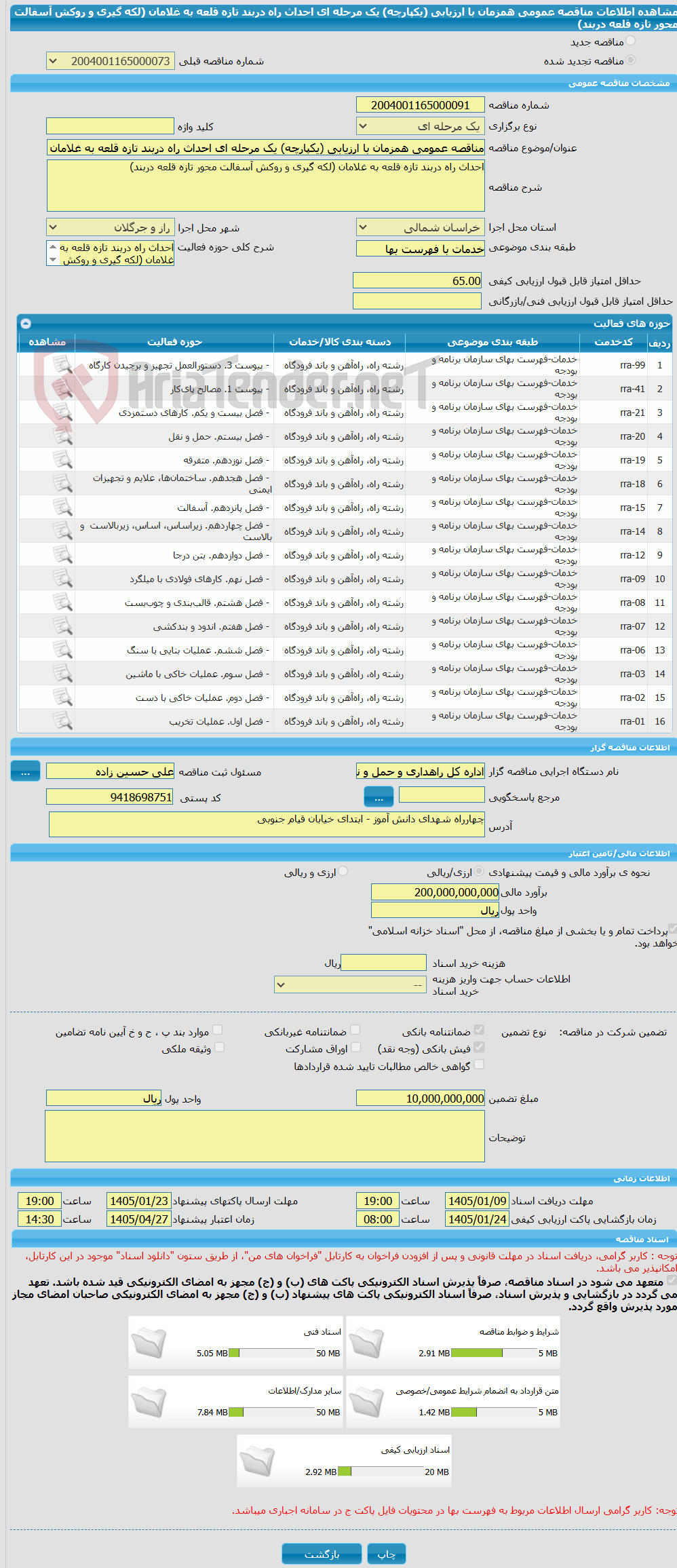
Task: Toggle فیش بانکی (وجه نقد) checkbox
Action: point(479,1047)
